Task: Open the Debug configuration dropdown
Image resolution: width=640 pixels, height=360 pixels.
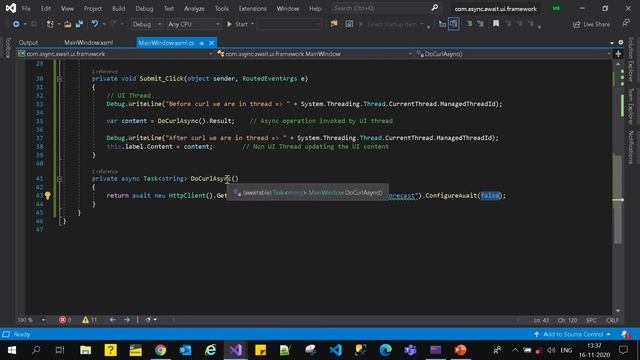Action: coord(147,24)
